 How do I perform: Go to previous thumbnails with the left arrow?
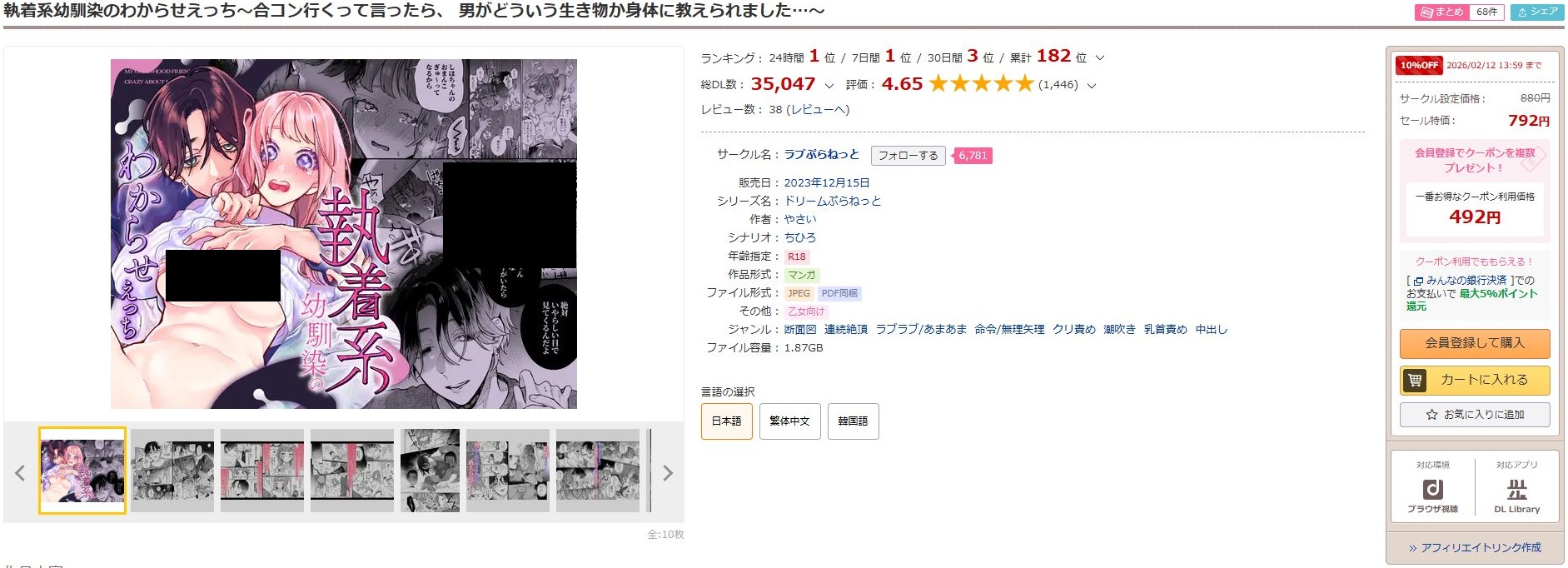(20, 473)
